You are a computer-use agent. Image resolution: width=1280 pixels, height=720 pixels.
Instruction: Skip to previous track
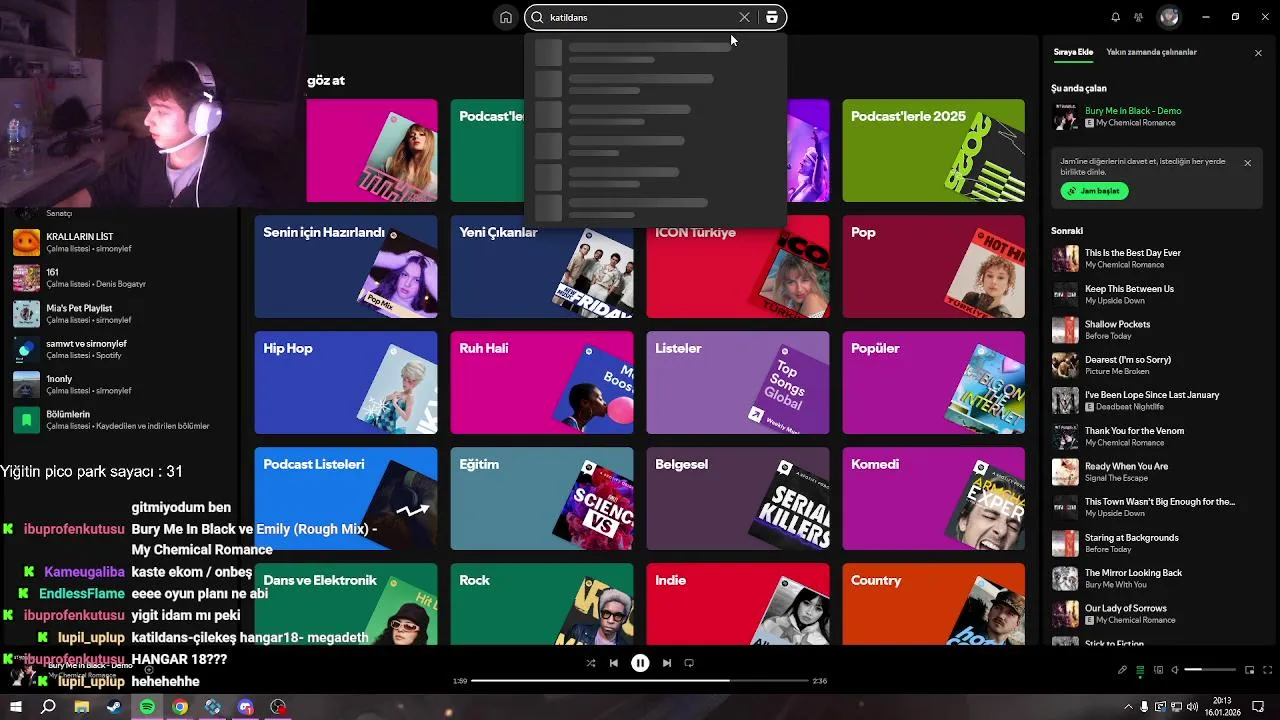click(x=613, y=663)
